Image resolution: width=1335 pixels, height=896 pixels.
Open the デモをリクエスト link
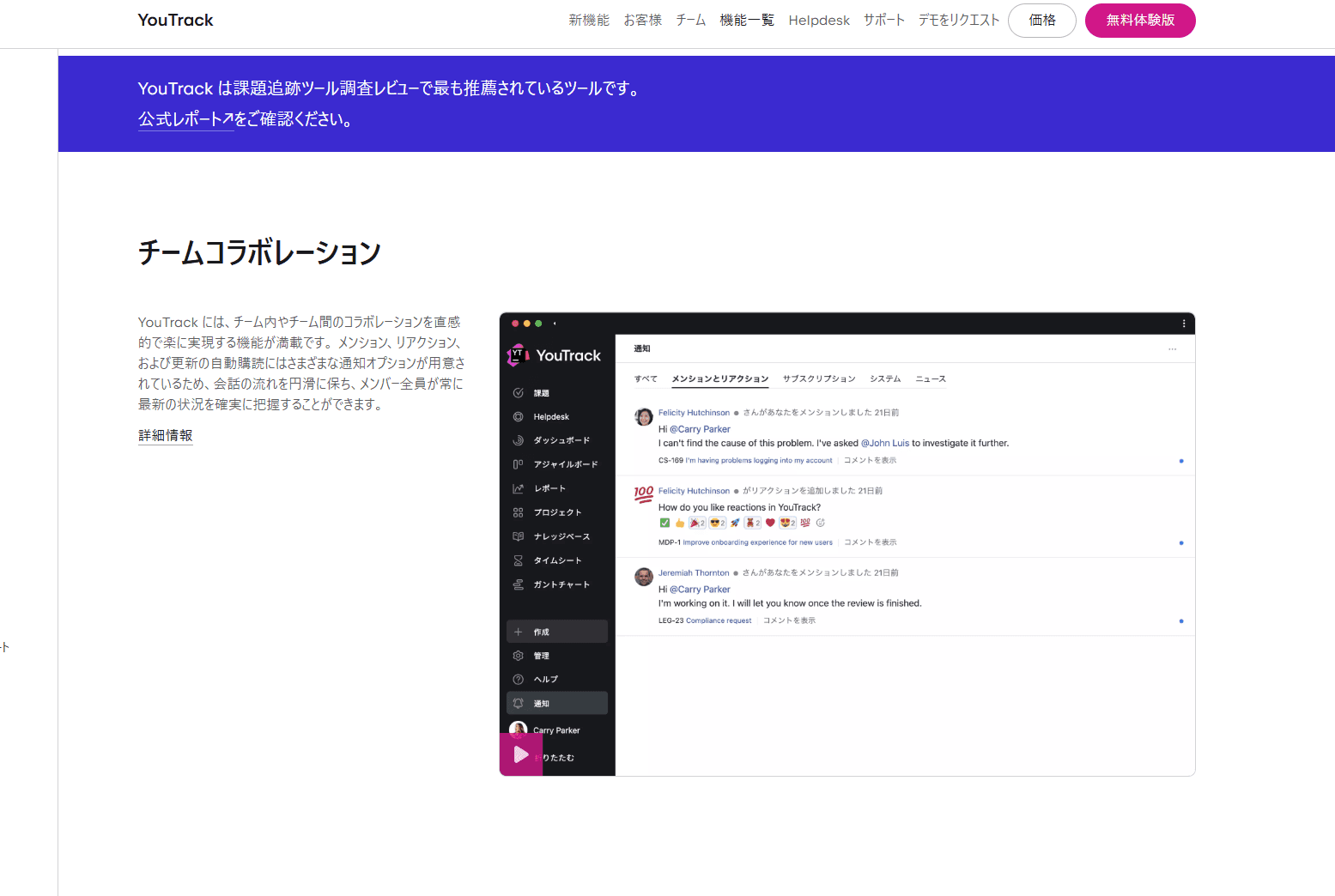(x=959, y=20)
